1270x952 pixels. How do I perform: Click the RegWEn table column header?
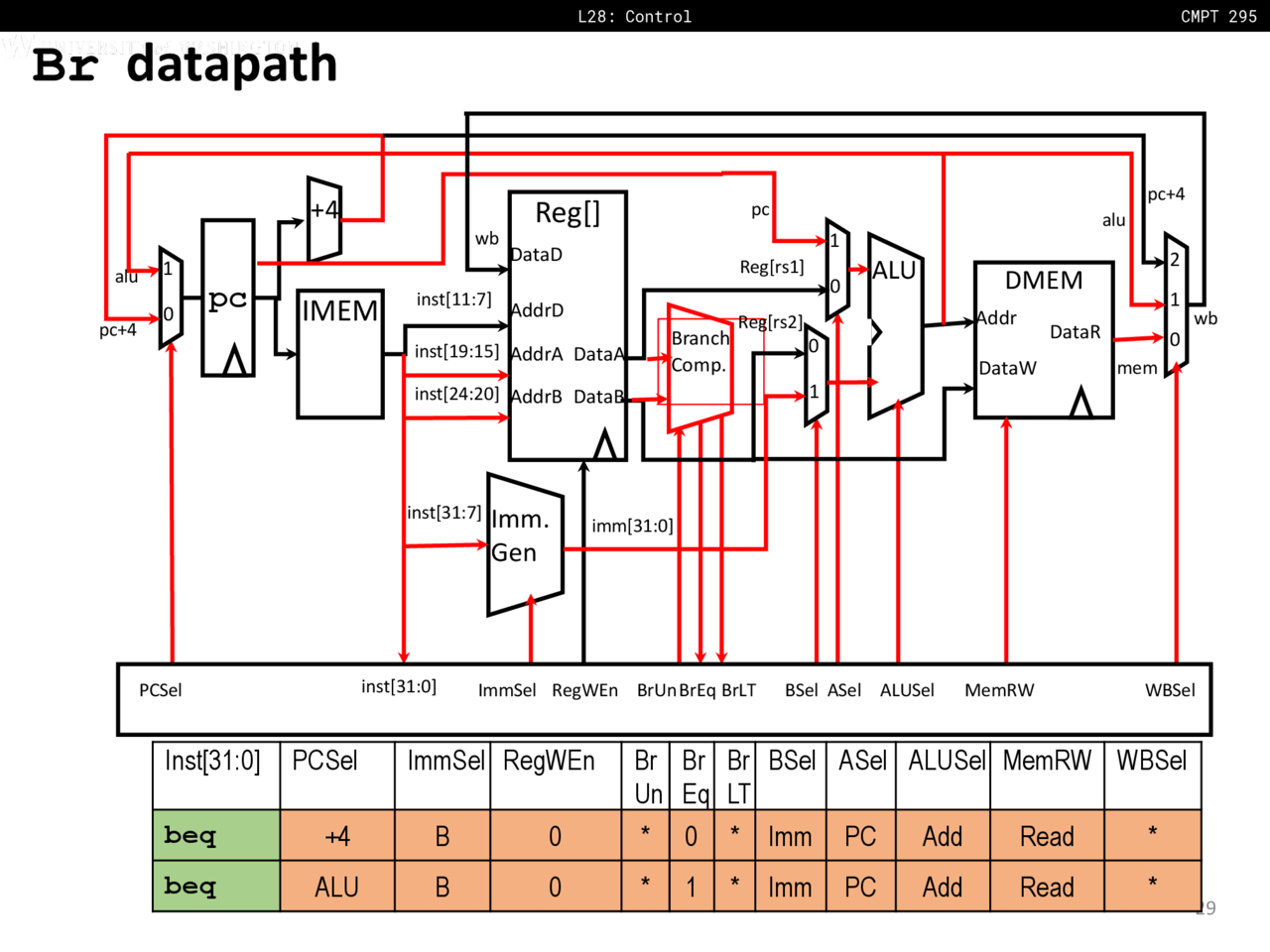[549, 762]
